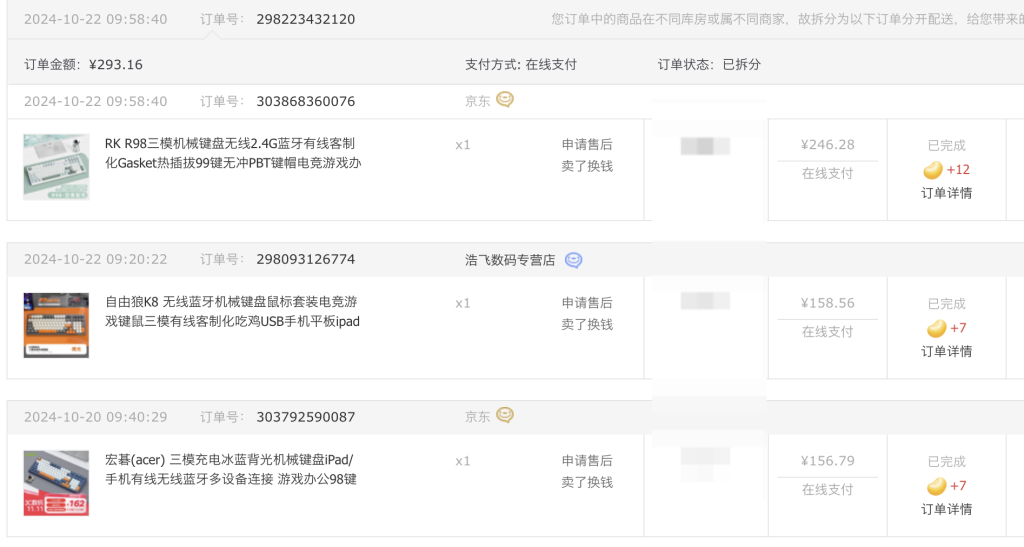Open 订单详情 for the ¥156.79 order
Viewport: 1024px width, 547px height.
pos(946,509)
